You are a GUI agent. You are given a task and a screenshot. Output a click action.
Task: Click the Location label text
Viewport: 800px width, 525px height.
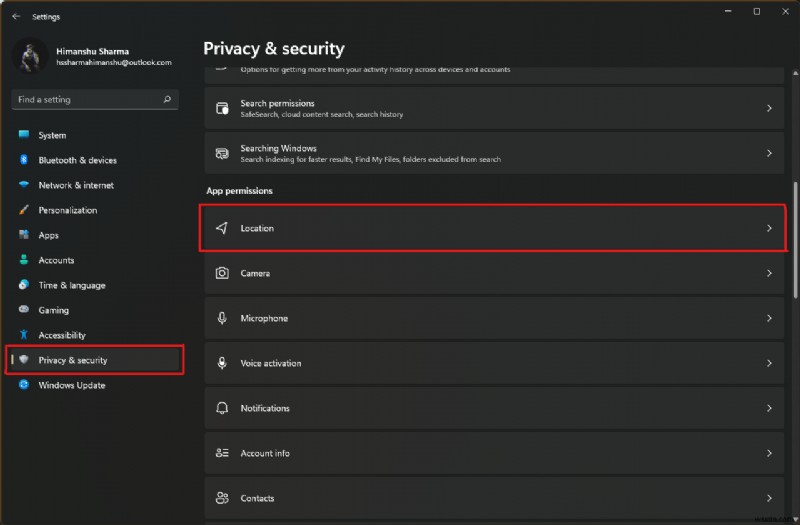(257, 228)
